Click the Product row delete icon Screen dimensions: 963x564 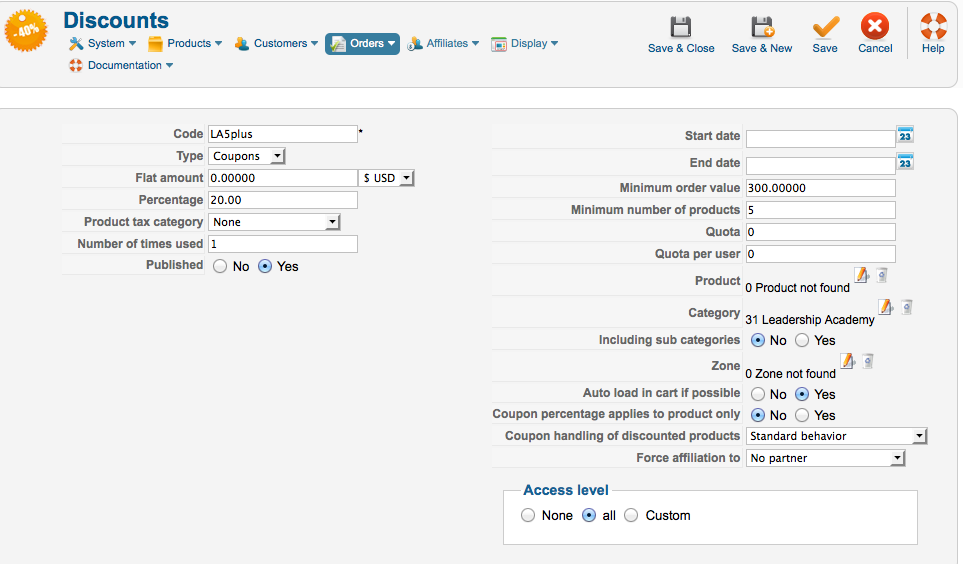click(x=882, y=275)
